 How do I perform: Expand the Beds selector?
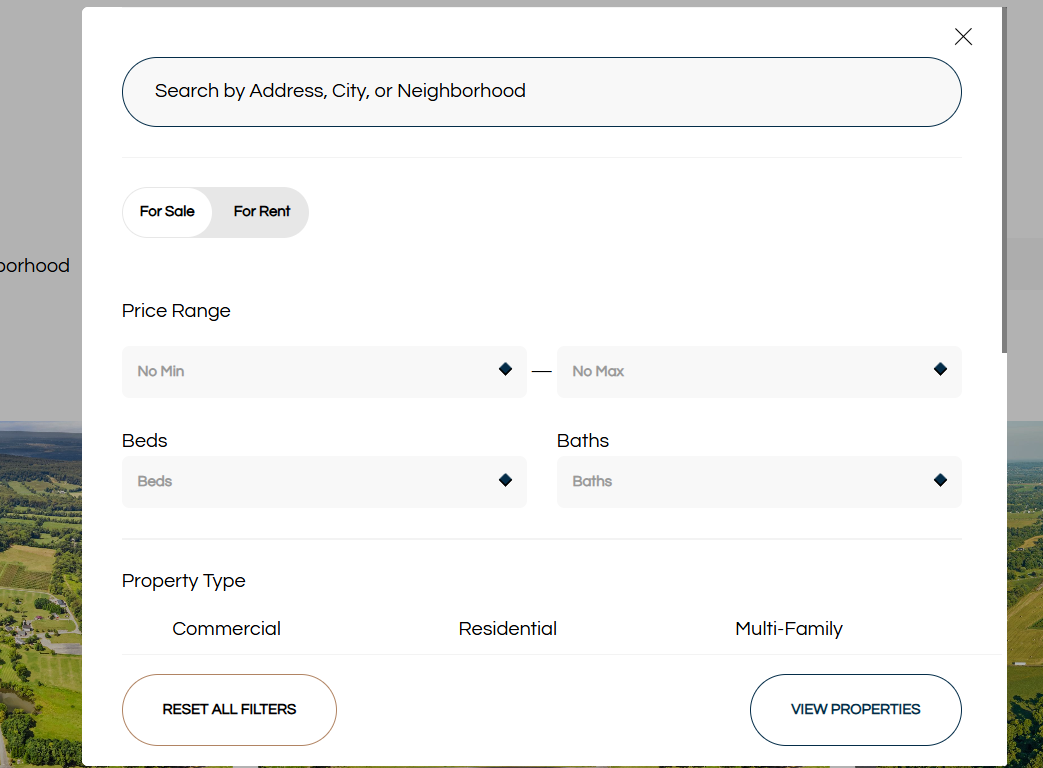click(x=310, y=482)
